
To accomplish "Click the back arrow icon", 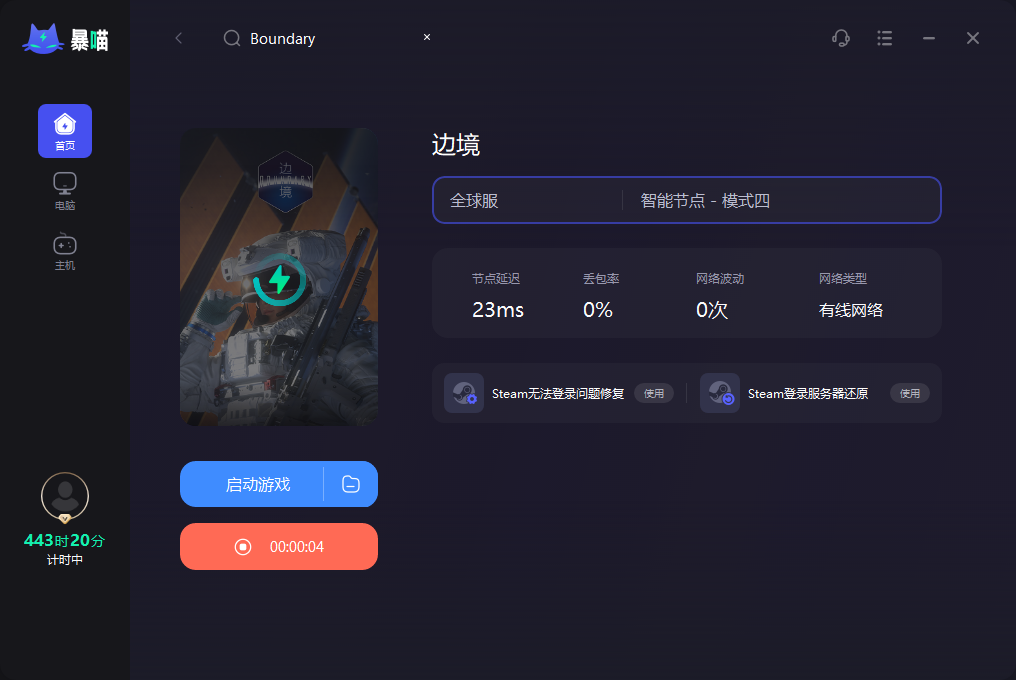I will tap(179, 38).
